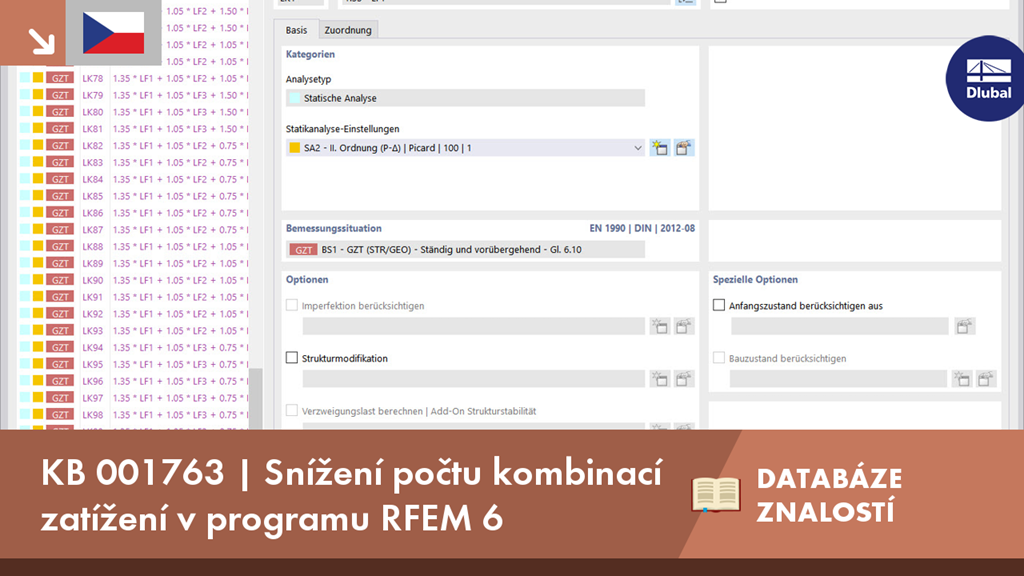Viewport: 1024px width, 576px height.
Task: Click the KB 001763 article title
Action: click(351, 495)
